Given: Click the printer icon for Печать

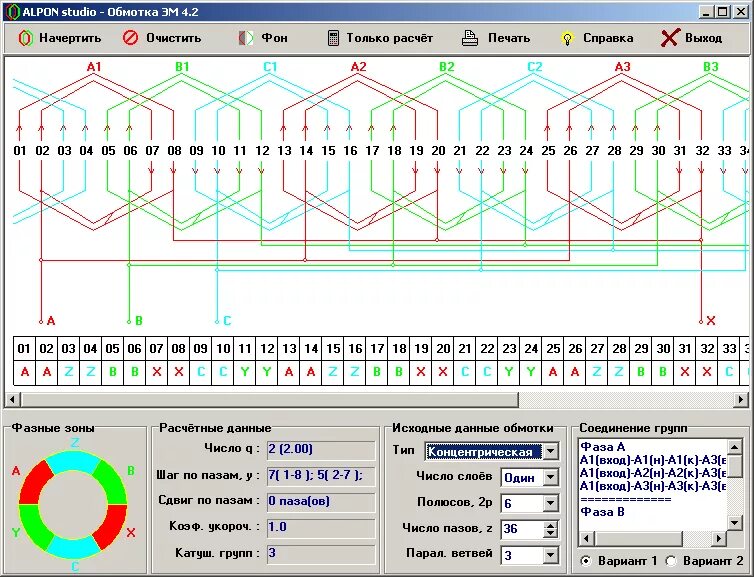Looking at the screenshot, I should [470, 38].
